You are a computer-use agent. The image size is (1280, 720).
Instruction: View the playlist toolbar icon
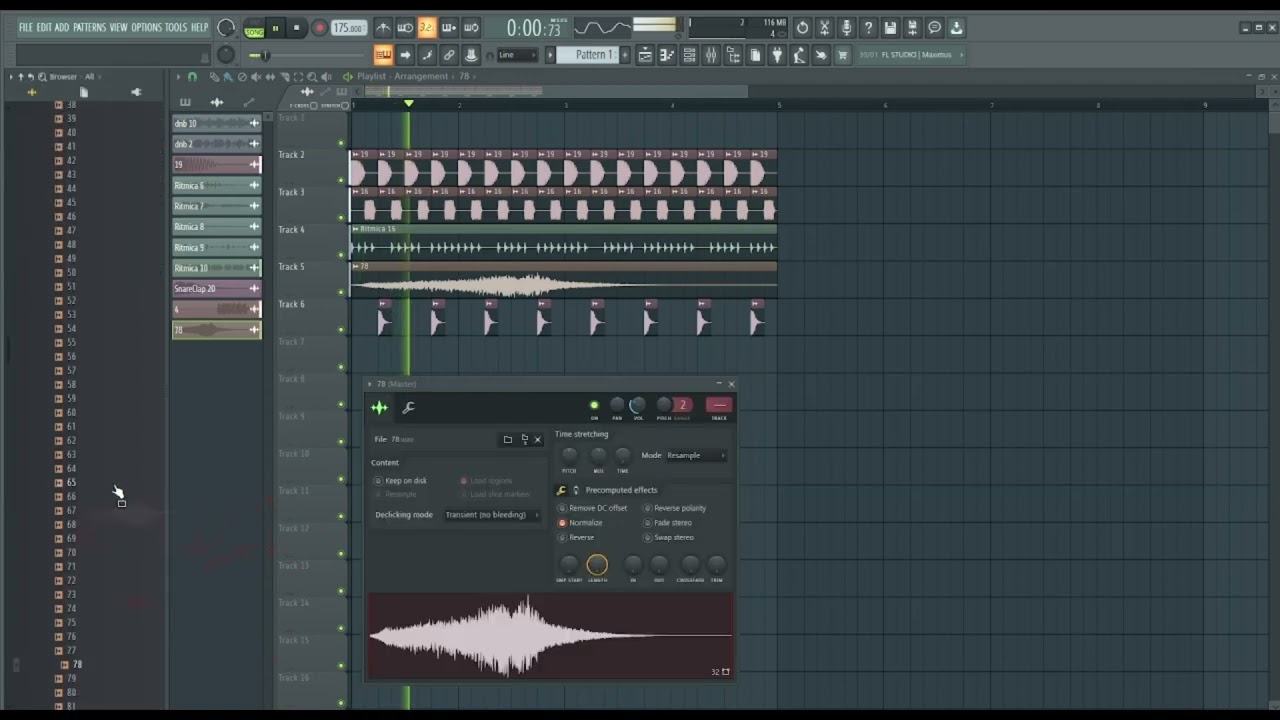coord(645,55)
